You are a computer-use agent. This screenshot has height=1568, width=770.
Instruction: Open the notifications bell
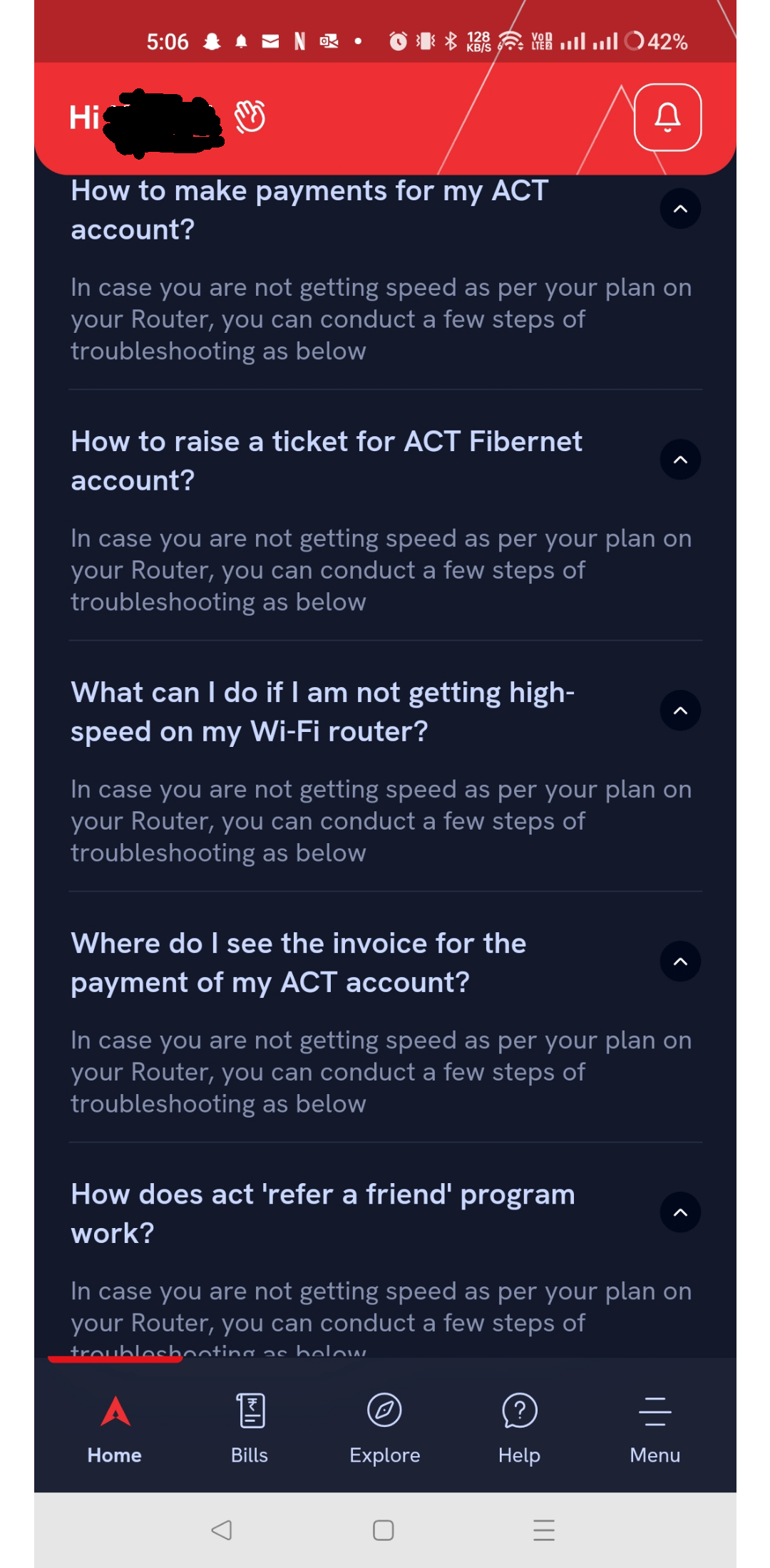pyautogui.click(x=667, y=118)
